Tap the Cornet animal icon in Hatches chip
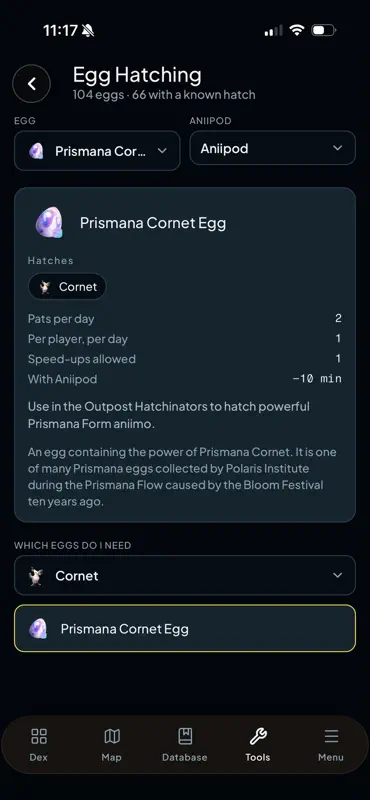Image resolution: width=370 pixels, height=800 pixels. (x=46, y=287)
